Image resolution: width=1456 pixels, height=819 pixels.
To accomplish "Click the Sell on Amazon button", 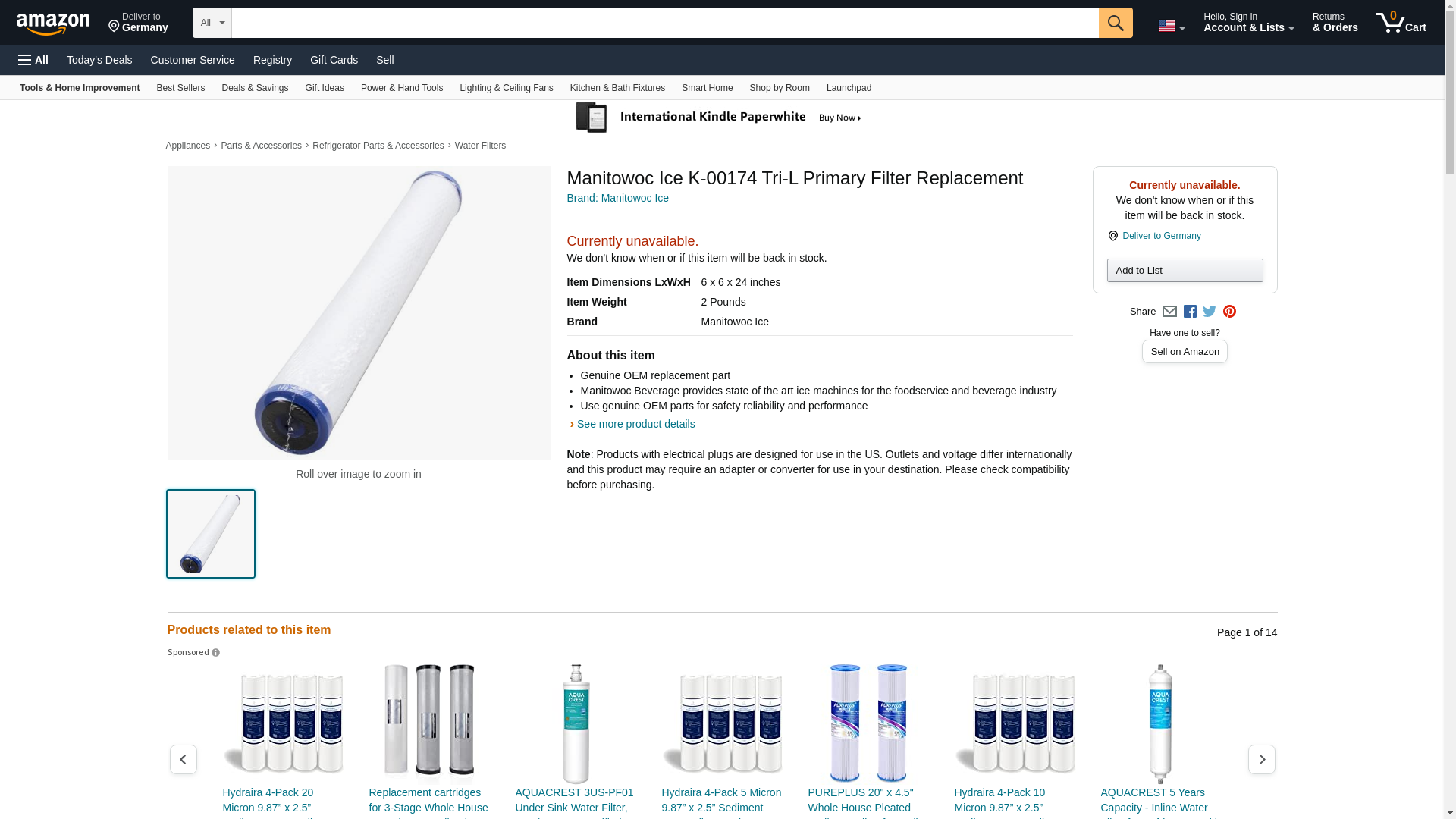I will coord(1185,352).
